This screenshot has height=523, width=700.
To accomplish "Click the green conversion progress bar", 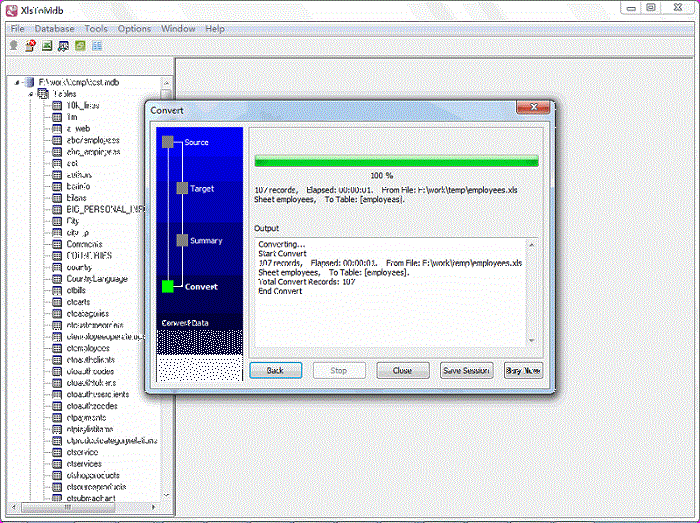I will coord(396,161).
